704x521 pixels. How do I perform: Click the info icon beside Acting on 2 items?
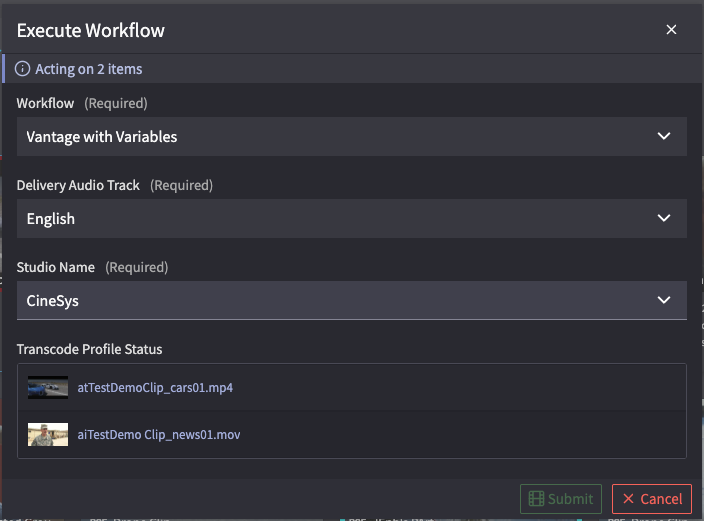22,69
